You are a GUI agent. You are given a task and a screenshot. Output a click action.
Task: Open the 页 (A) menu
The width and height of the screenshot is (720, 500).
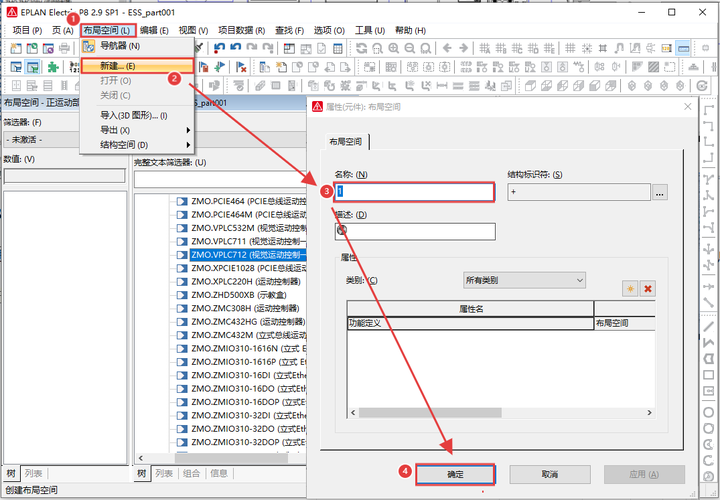62,30
